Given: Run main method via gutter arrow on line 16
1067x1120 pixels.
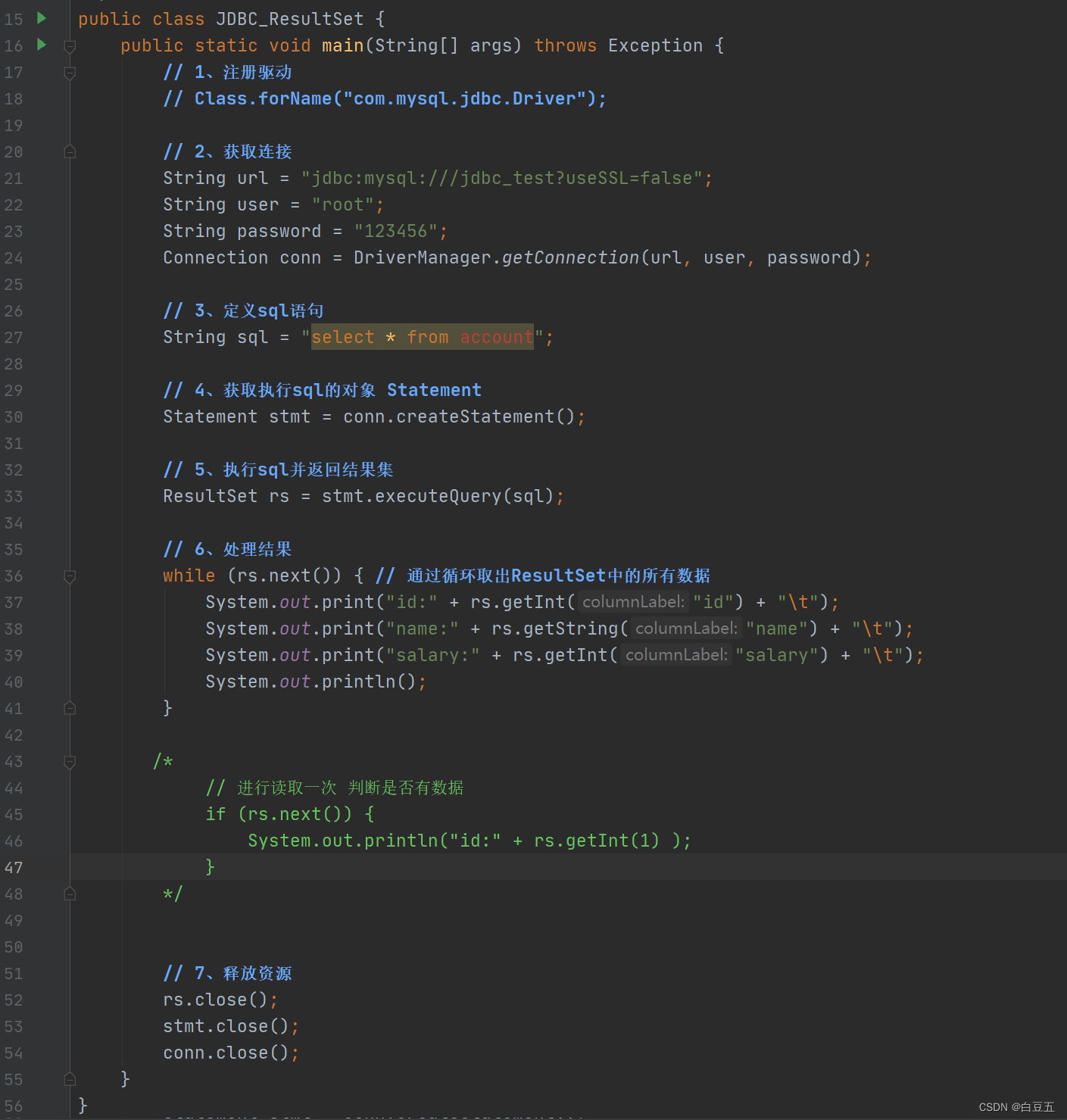Looking at the screenshot, I should [42, 45].
